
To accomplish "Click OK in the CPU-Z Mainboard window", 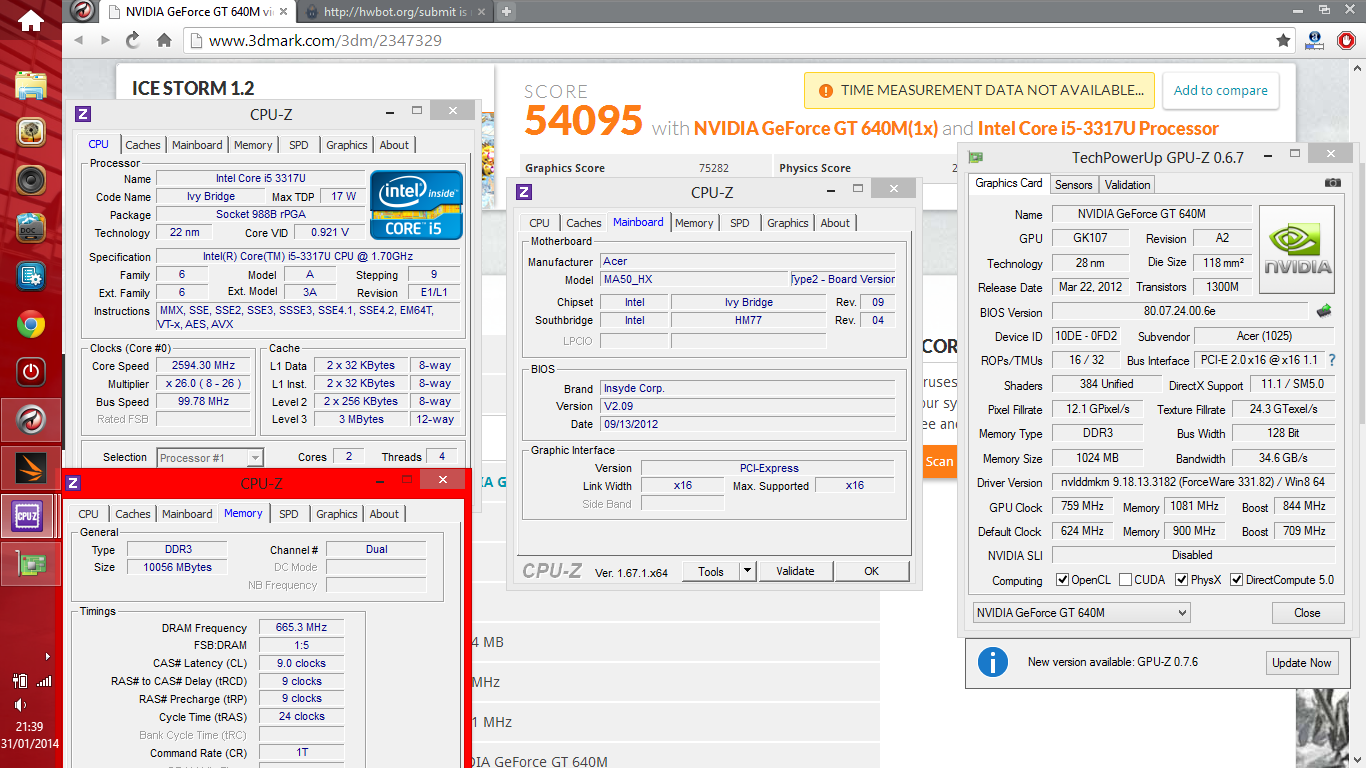I will [x=871, y=571].
